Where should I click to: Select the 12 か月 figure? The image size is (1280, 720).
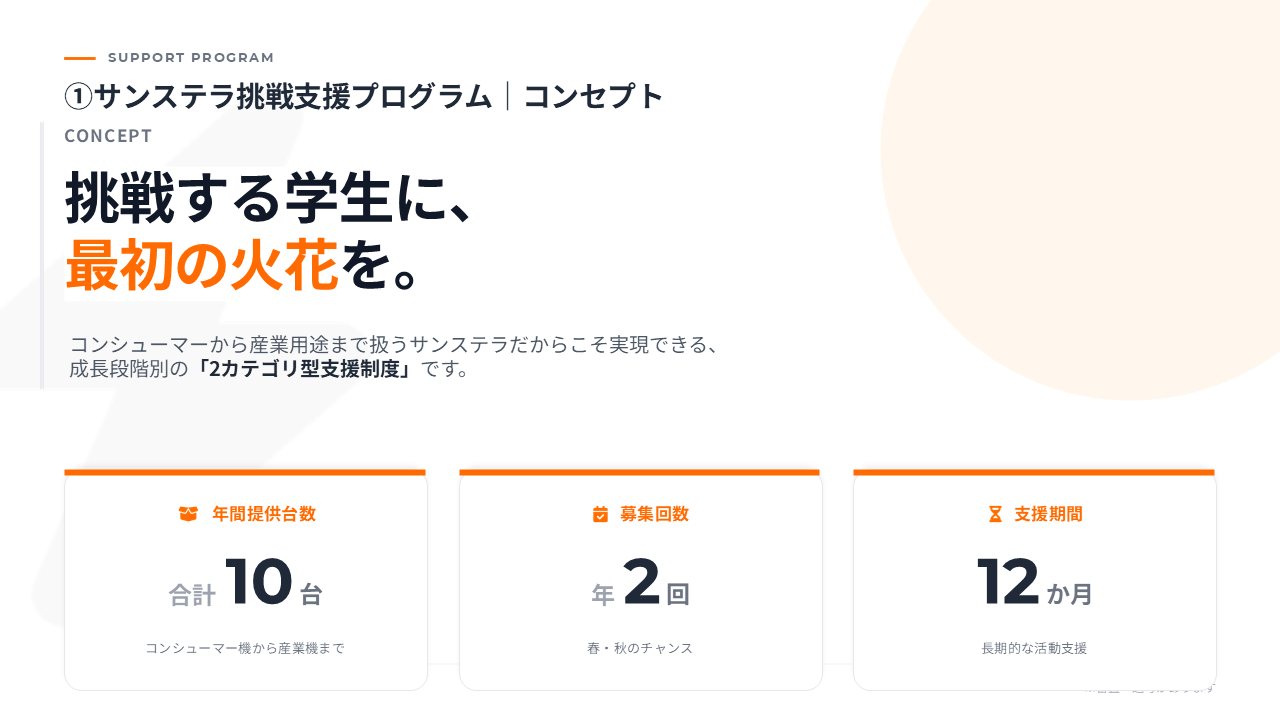1034,584
